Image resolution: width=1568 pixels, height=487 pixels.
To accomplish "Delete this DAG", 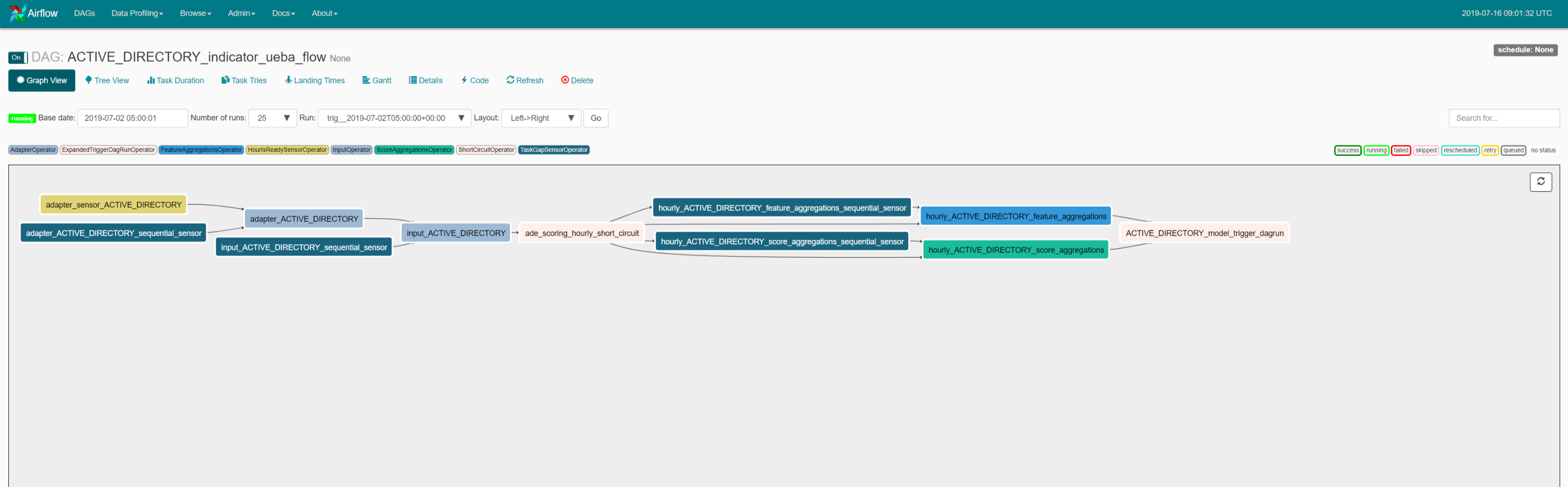I will [577, 80].
